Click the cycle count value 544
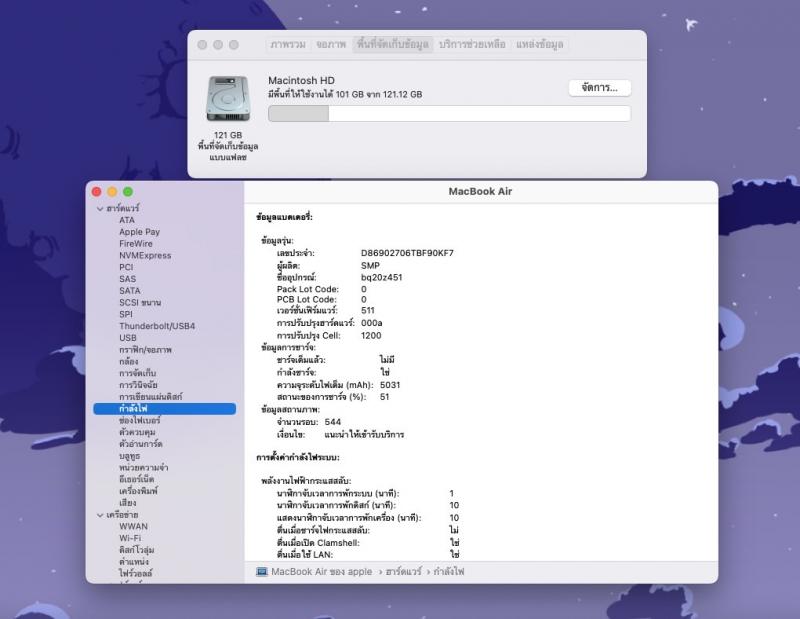This screenshot has width=800, height=619. [x=333, y=422]
